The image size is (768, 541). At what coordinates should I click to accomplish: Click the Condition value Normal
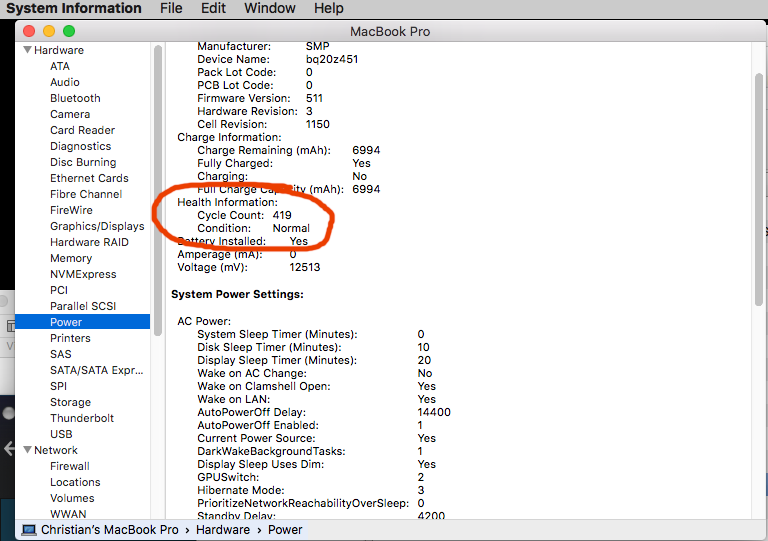(x=291, y=228)
